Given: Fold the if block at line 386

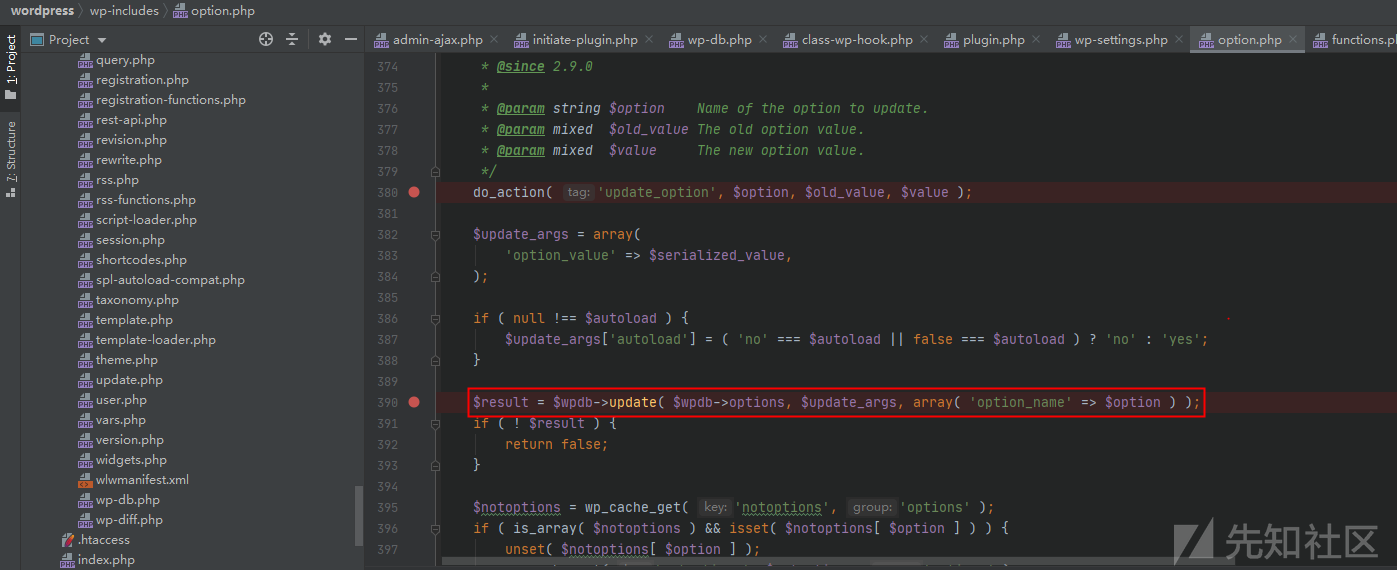Looking at the screenshot, I should (436, 318).
